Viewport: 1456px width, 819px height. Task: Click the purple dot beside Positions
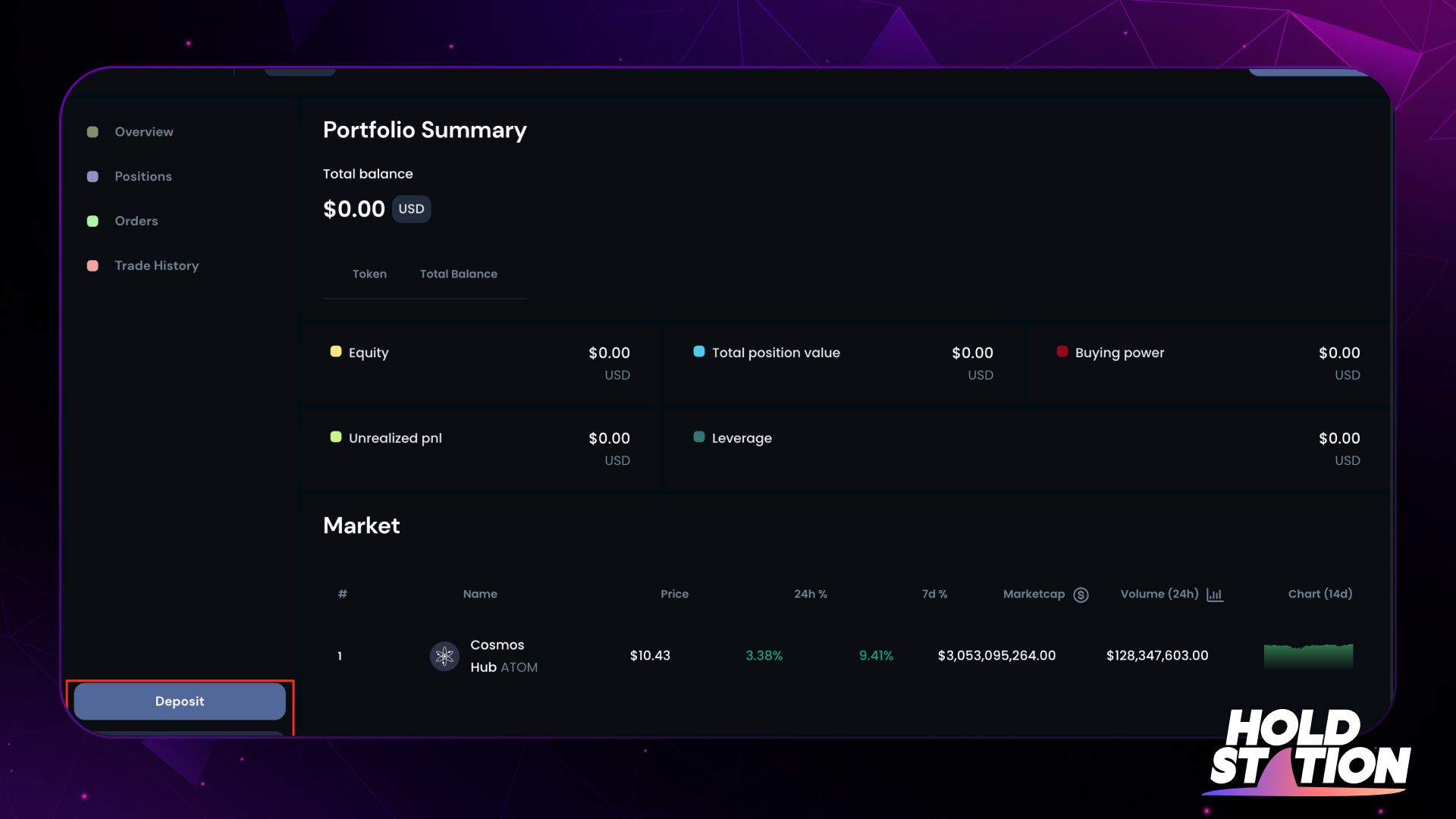[x=93, y=177]
